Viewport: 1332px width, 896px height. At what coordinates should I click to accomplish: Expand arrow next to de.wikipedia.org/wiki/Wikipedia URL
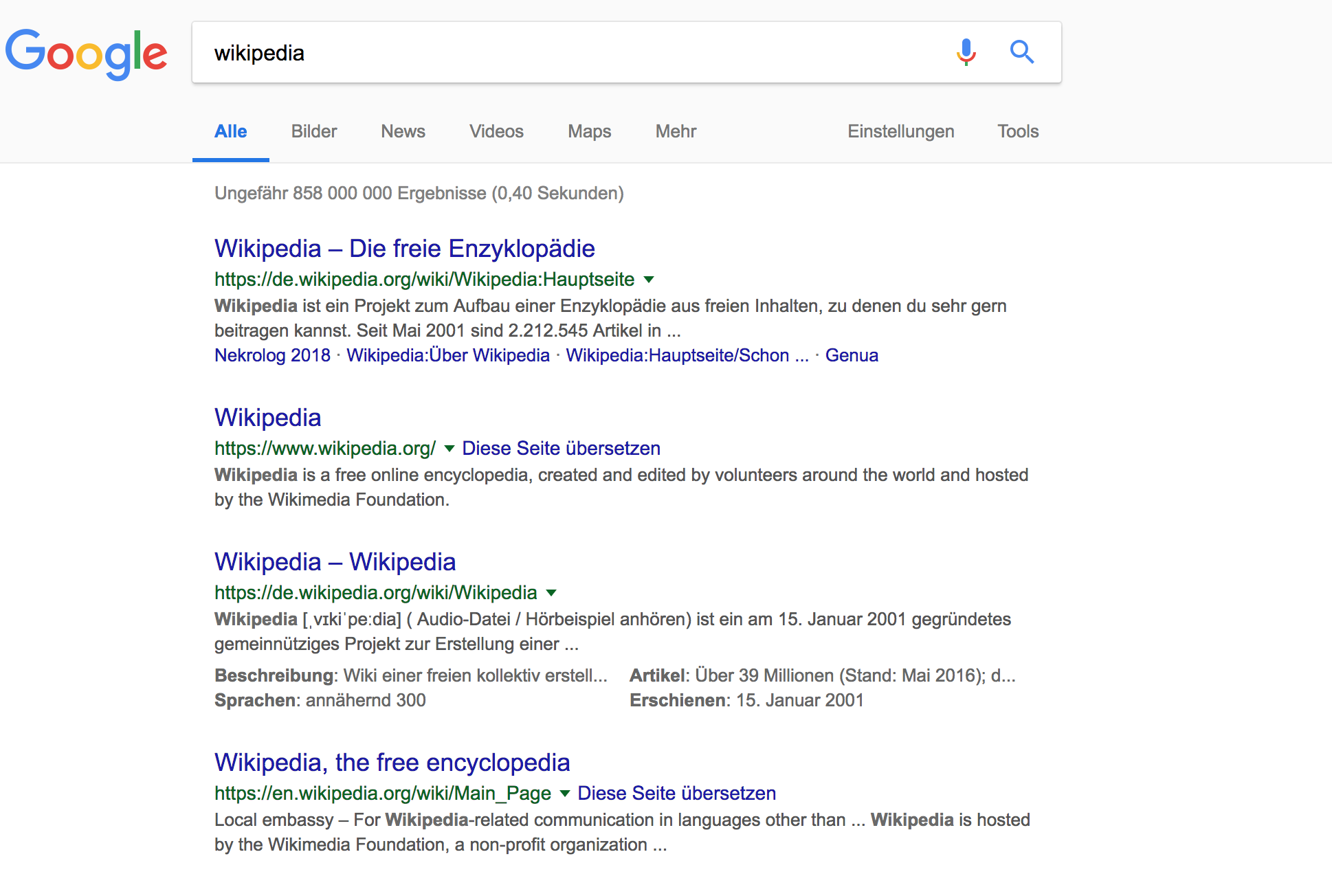tap(551, 593)
